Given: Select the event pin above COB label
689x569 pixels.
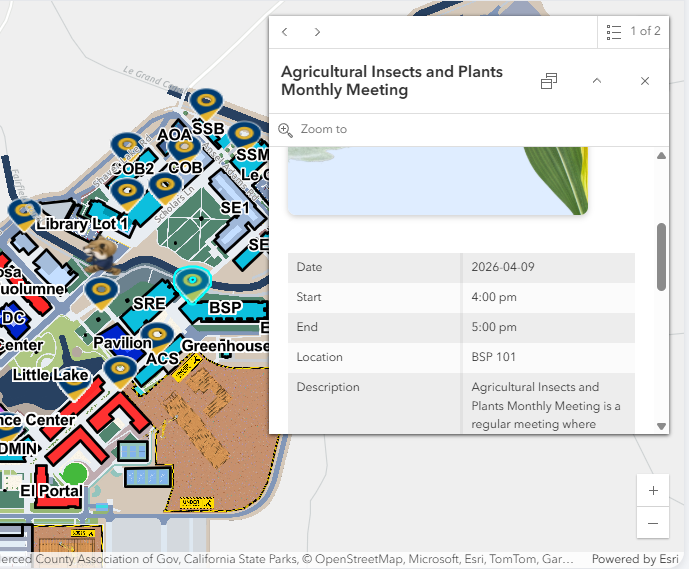Looking at the screenshot, I should click(x=184, y=150).
